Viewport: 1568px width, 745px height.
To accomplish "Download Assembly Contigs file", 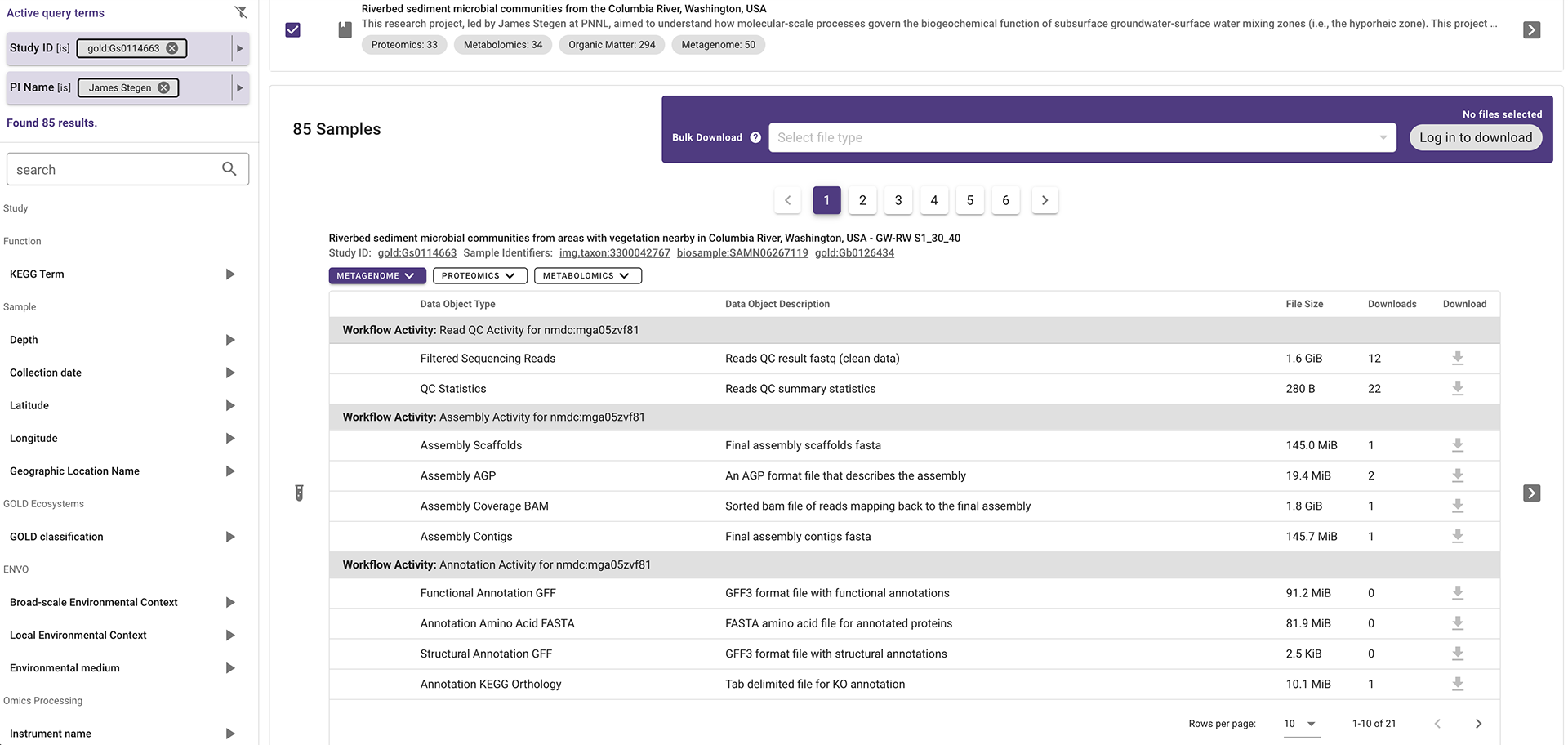I will click(1458, 537).
